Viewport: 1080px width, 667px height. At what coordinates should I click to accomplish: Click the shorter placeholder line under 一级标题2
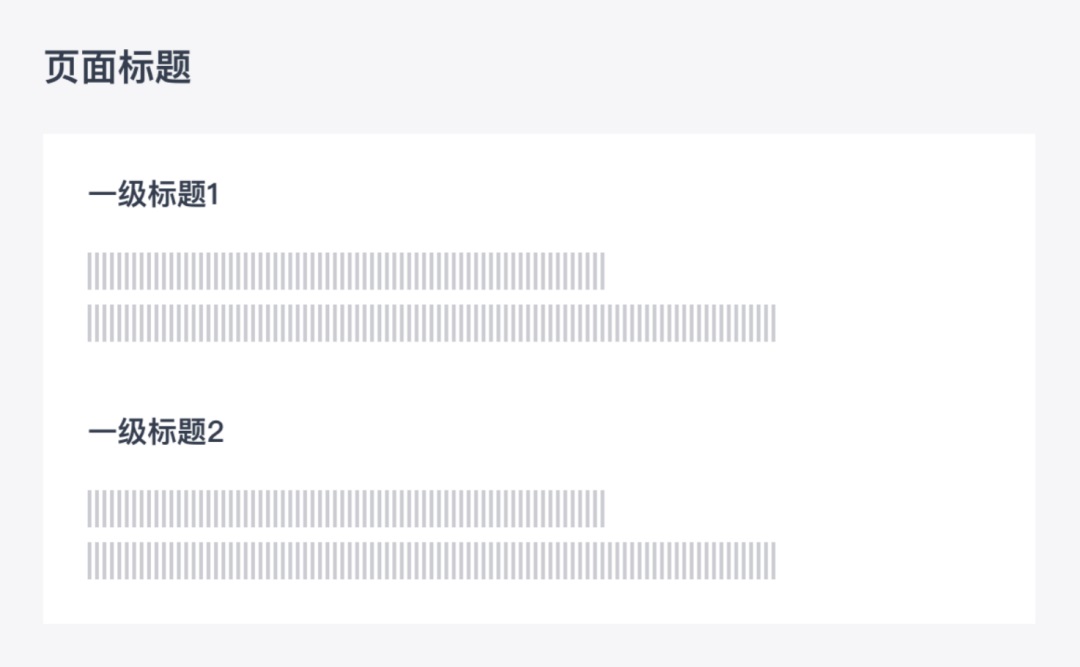point(346,509)
